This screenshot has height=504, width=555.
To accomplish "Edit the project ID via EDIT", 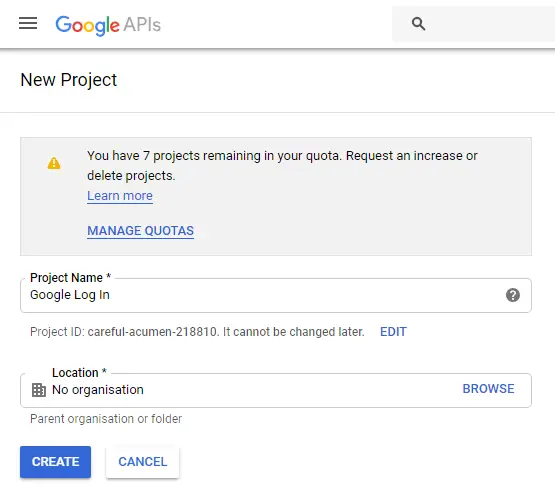I will 393,332.
